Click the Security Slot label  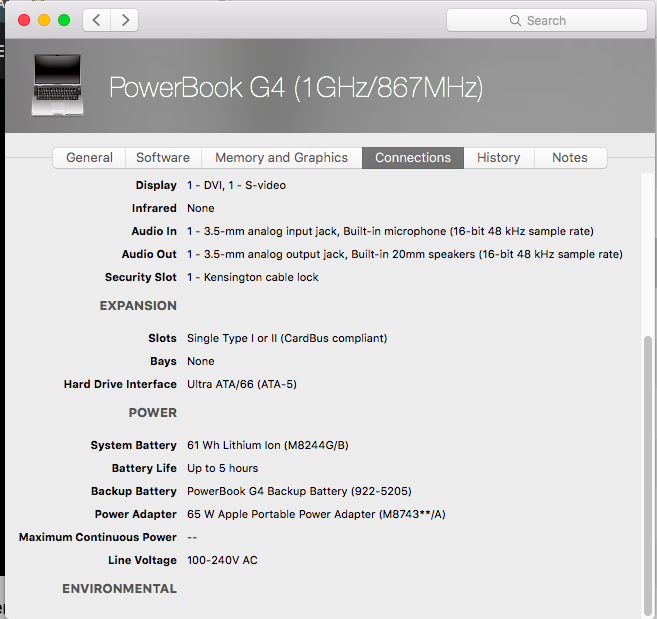pos(141,277)
